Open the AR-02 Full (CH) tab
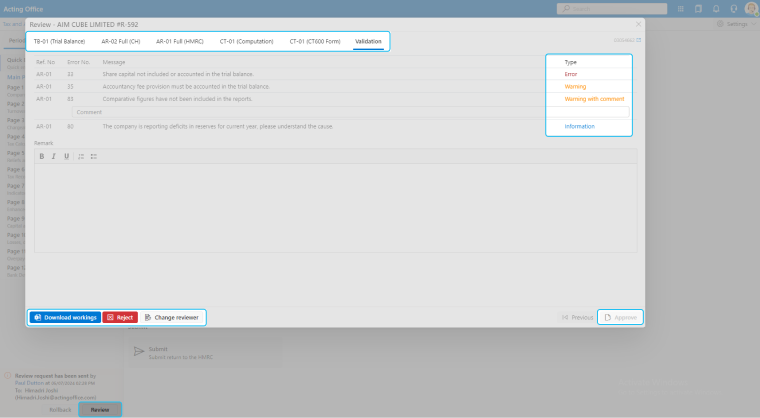 point(121,42)
